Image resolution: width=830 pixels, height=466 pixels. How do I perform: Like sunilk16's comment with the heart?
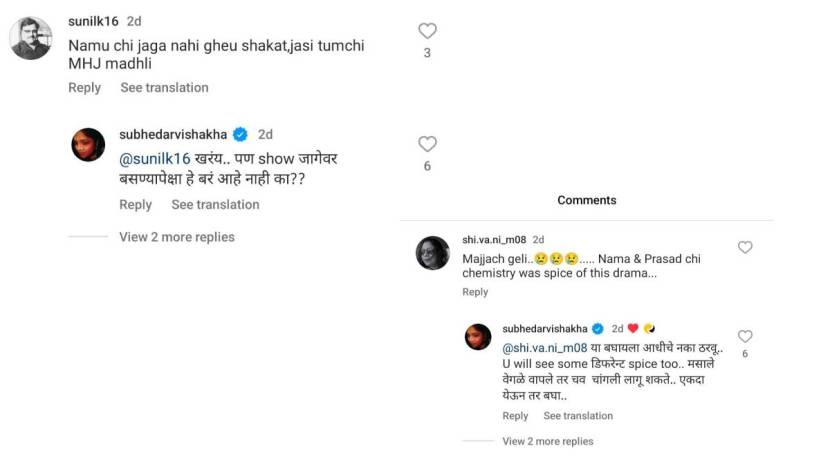click(x=427, y=31)
